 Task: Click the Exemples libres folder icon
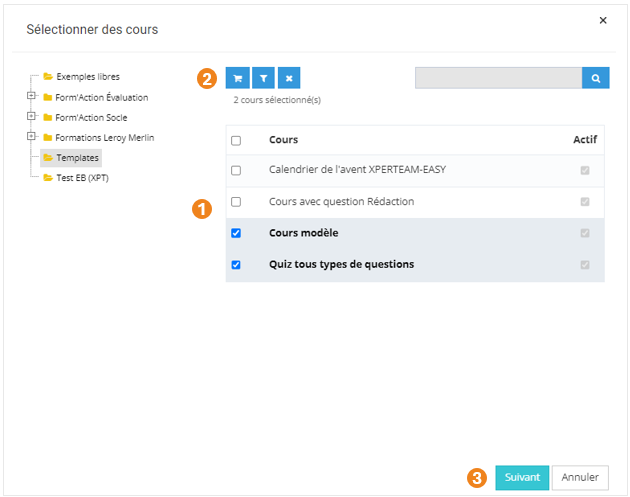pyautogui.click(x=47, y=76)
